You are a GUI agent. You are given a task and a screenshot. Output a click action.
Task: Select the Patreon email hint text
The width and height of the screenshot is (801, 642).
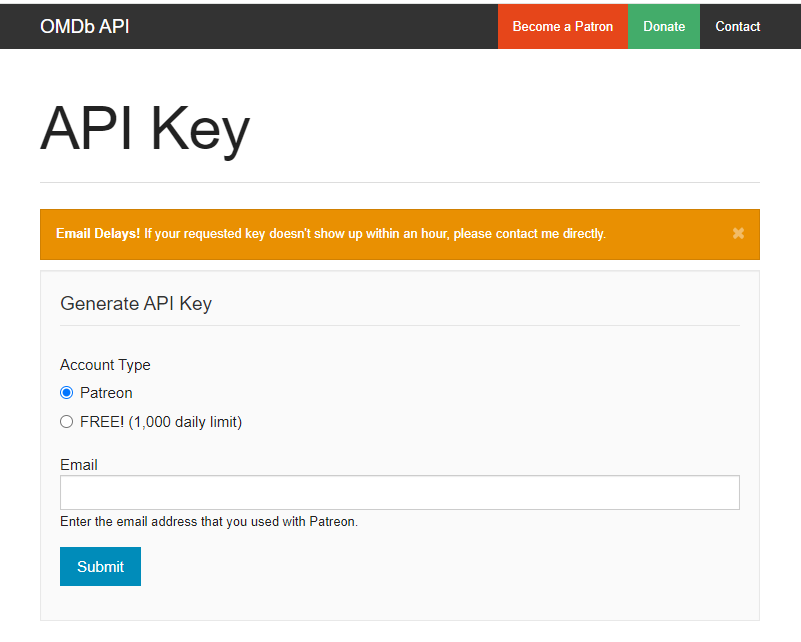click(x=209, y=521)
